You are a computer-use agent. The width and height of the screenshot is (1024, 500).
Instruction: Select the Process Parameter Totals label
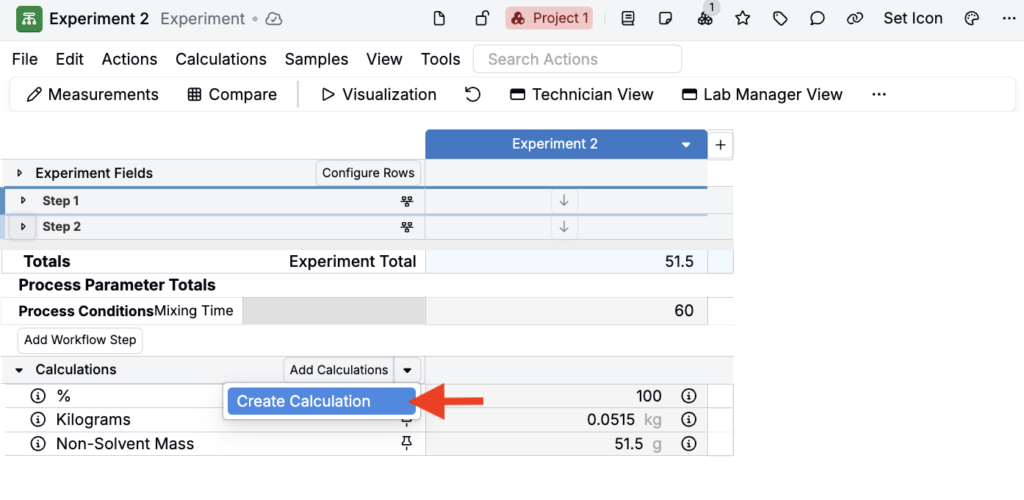117,285
